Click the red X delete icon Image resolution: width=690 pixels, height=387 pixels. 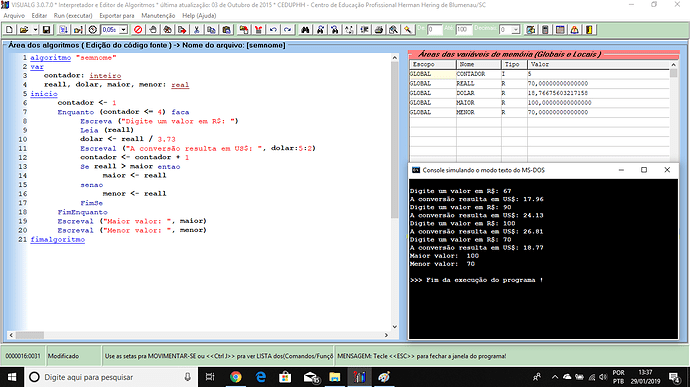pyautogui.click(x=258, y=29)
